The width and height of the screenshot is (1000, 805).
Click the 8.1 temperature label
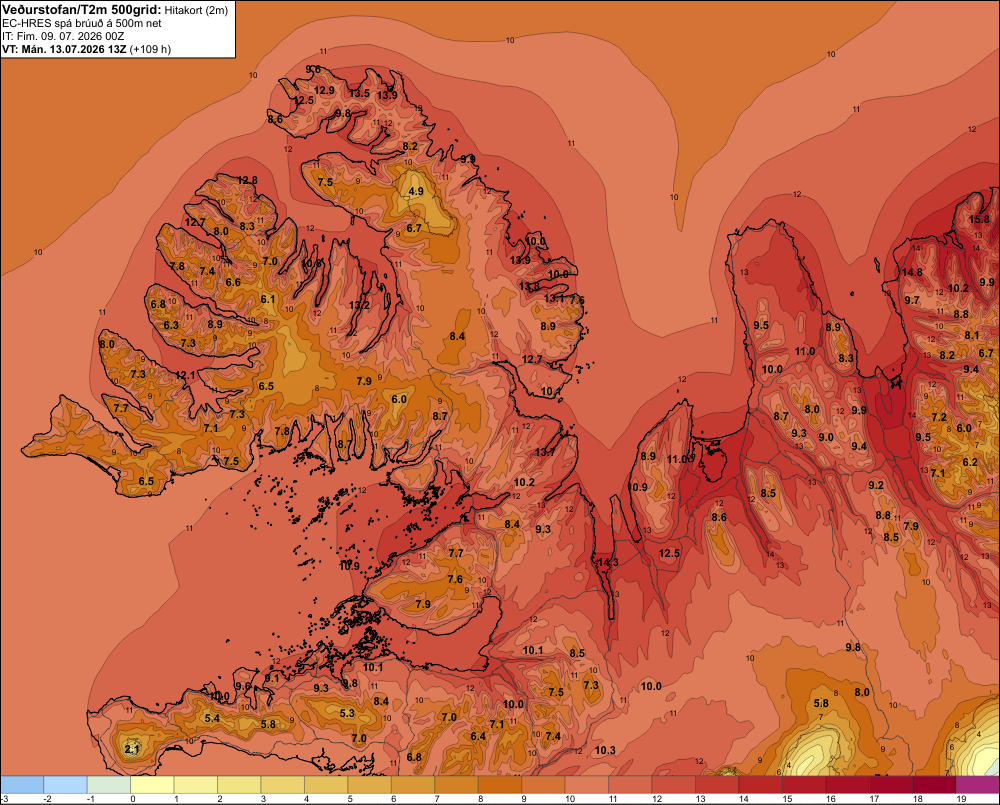coord(971,336)
